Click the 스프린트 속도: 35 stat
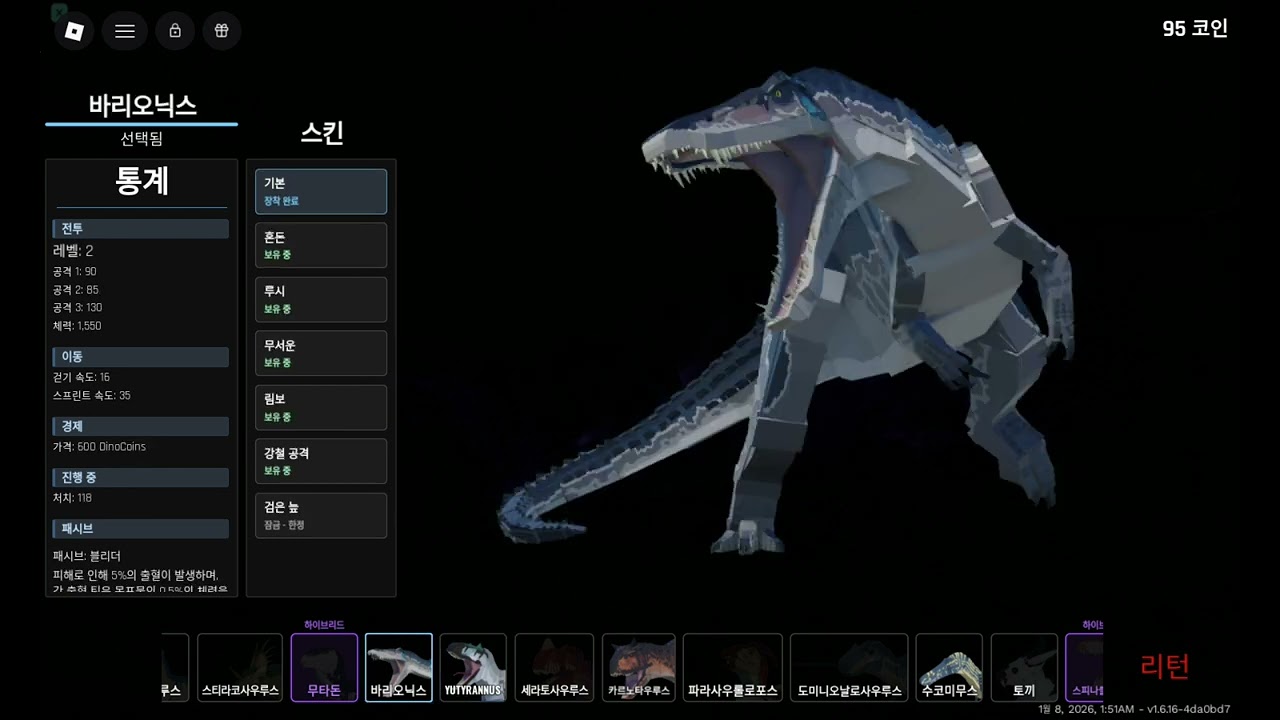 [x=92, y=396]
